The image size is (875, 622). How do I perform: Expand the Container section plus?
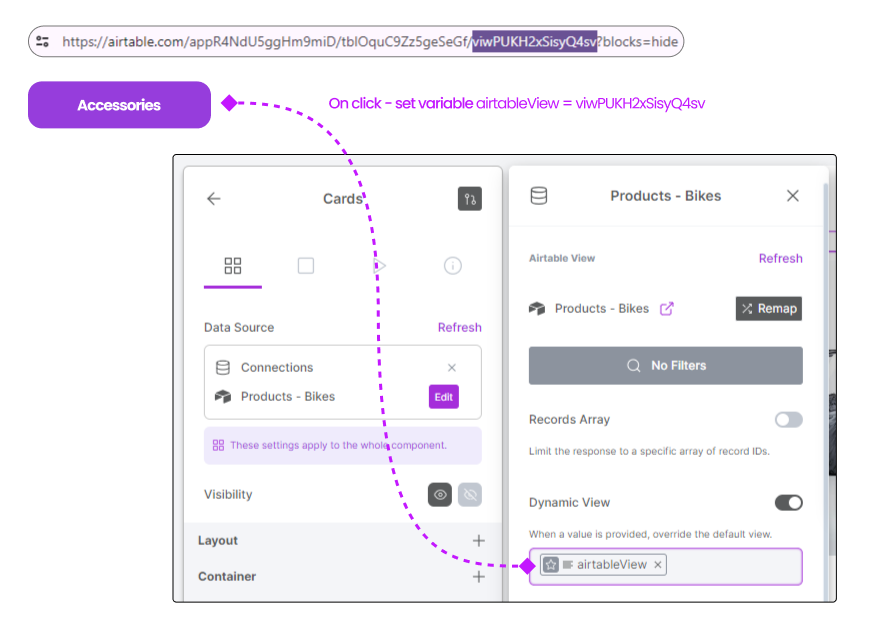(x=479, y=577)
